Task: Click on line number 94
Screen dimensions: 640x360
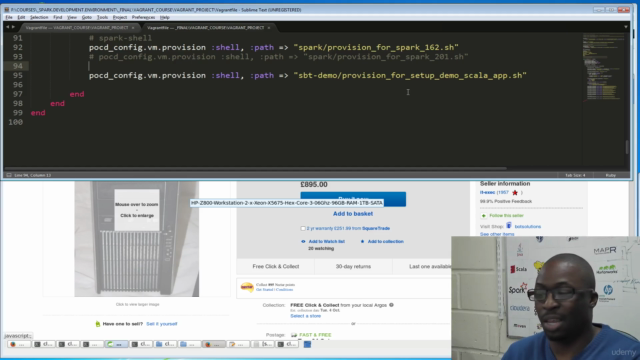Action: pos(18,66)
